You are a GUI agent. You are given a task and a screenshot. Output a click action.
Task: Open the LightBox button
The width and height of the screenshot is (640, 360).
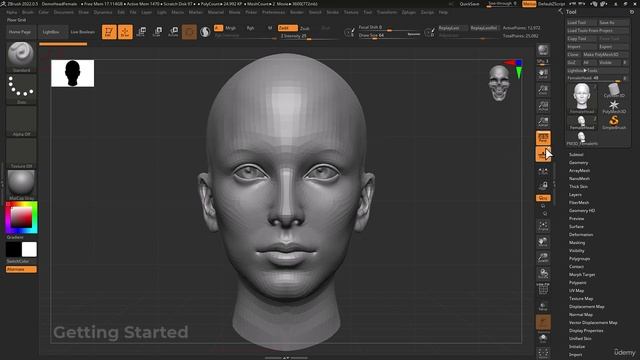pyautogui.click(x=51, y=32)
